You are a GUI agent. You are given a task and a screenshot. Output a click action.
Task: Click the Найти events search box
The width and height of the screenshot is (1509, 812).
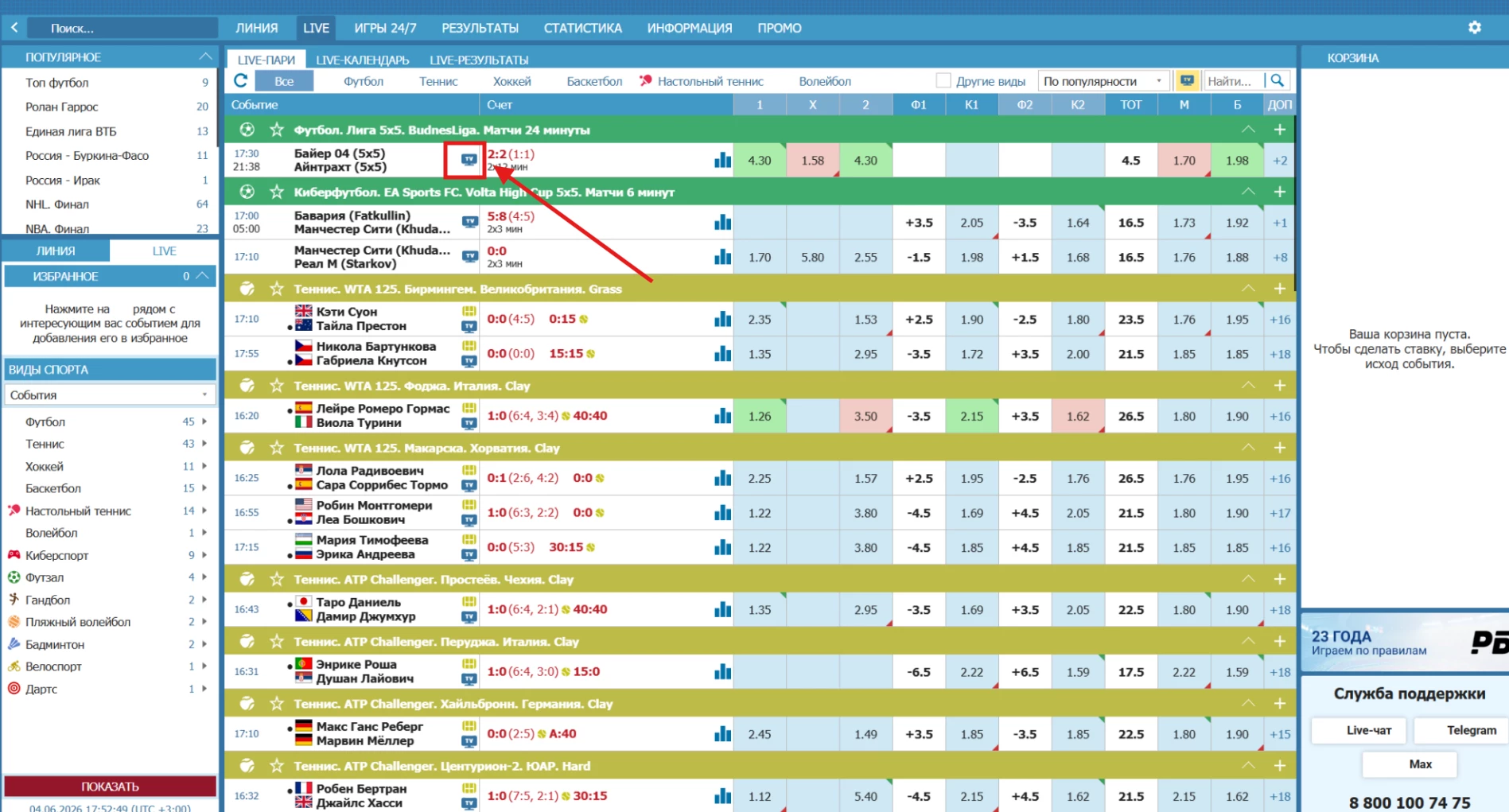1232,80
